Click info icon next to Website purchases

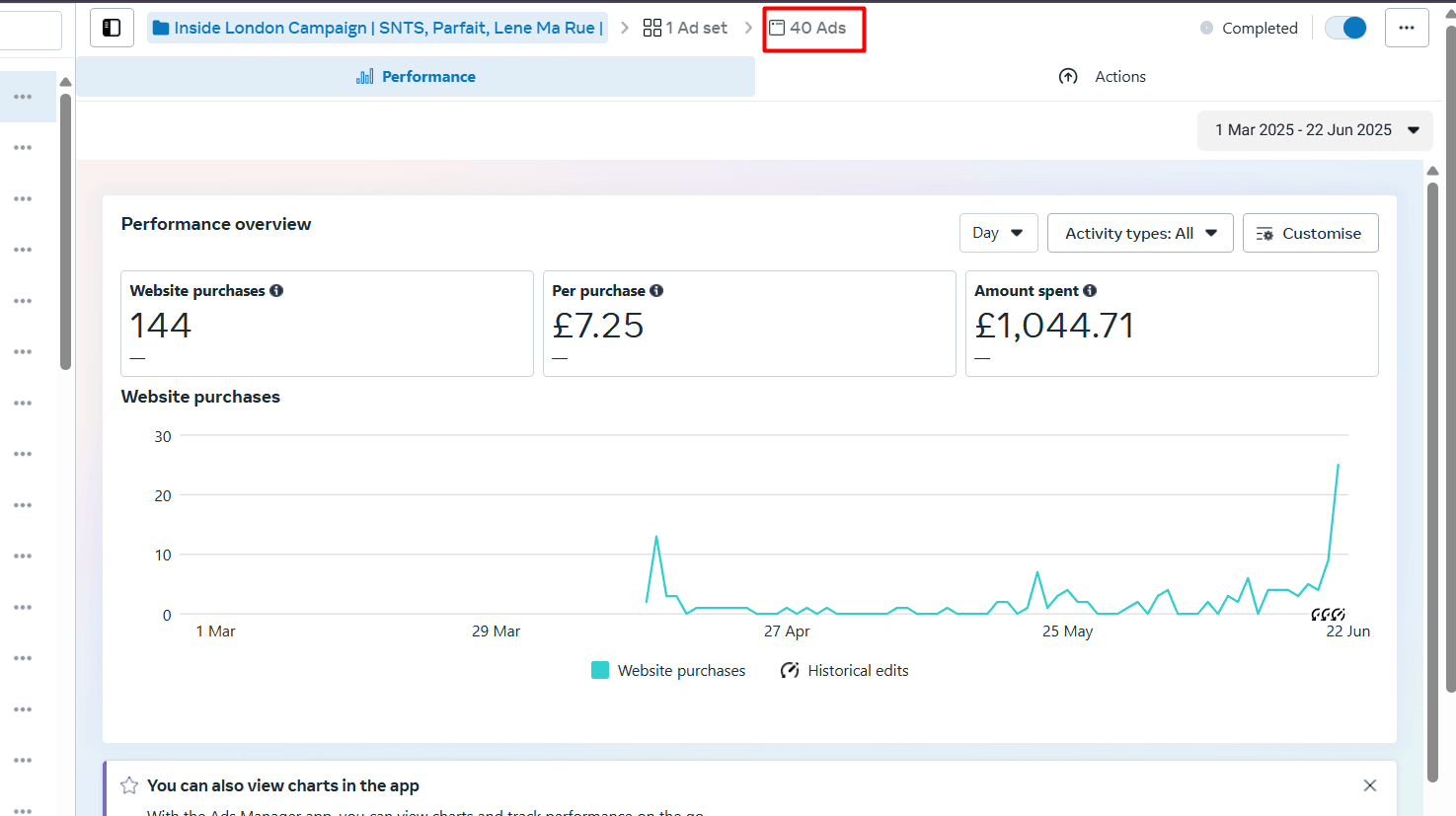point(276,290)
